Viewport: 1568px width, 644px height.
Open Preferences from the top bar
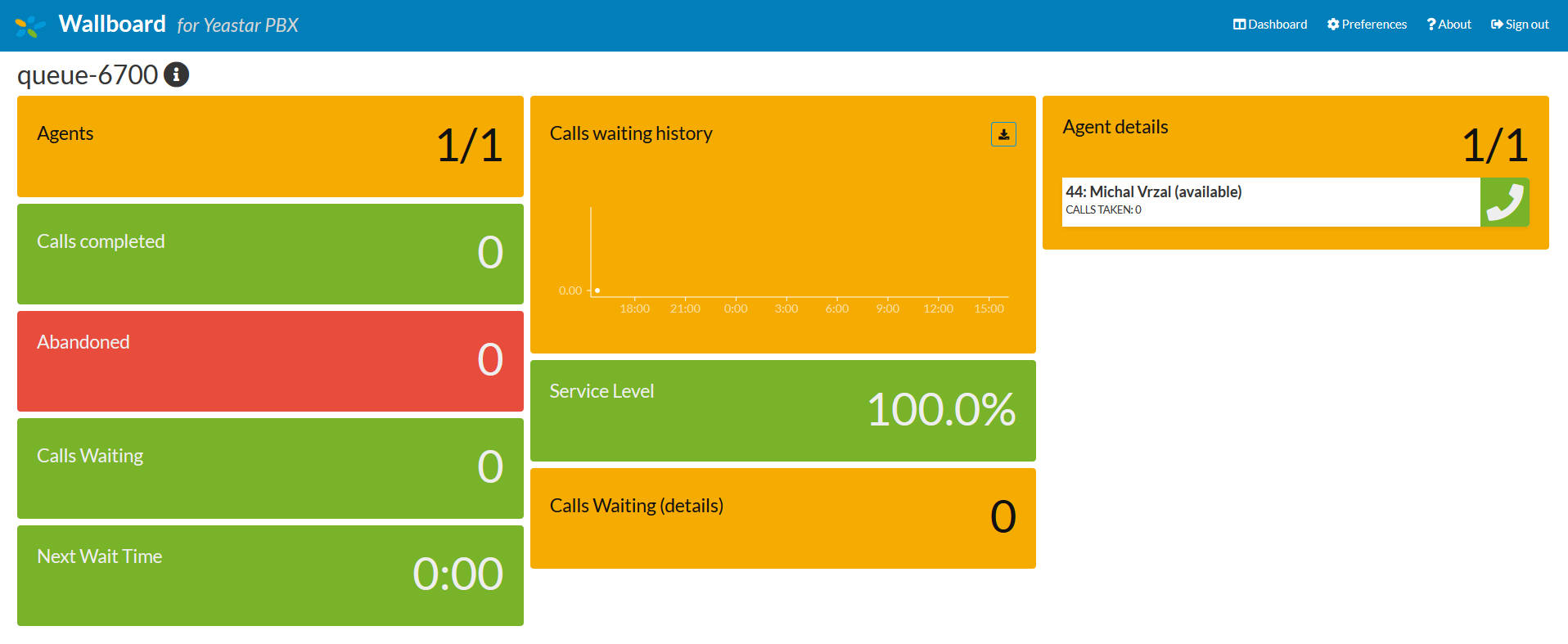coord(1367,25)
